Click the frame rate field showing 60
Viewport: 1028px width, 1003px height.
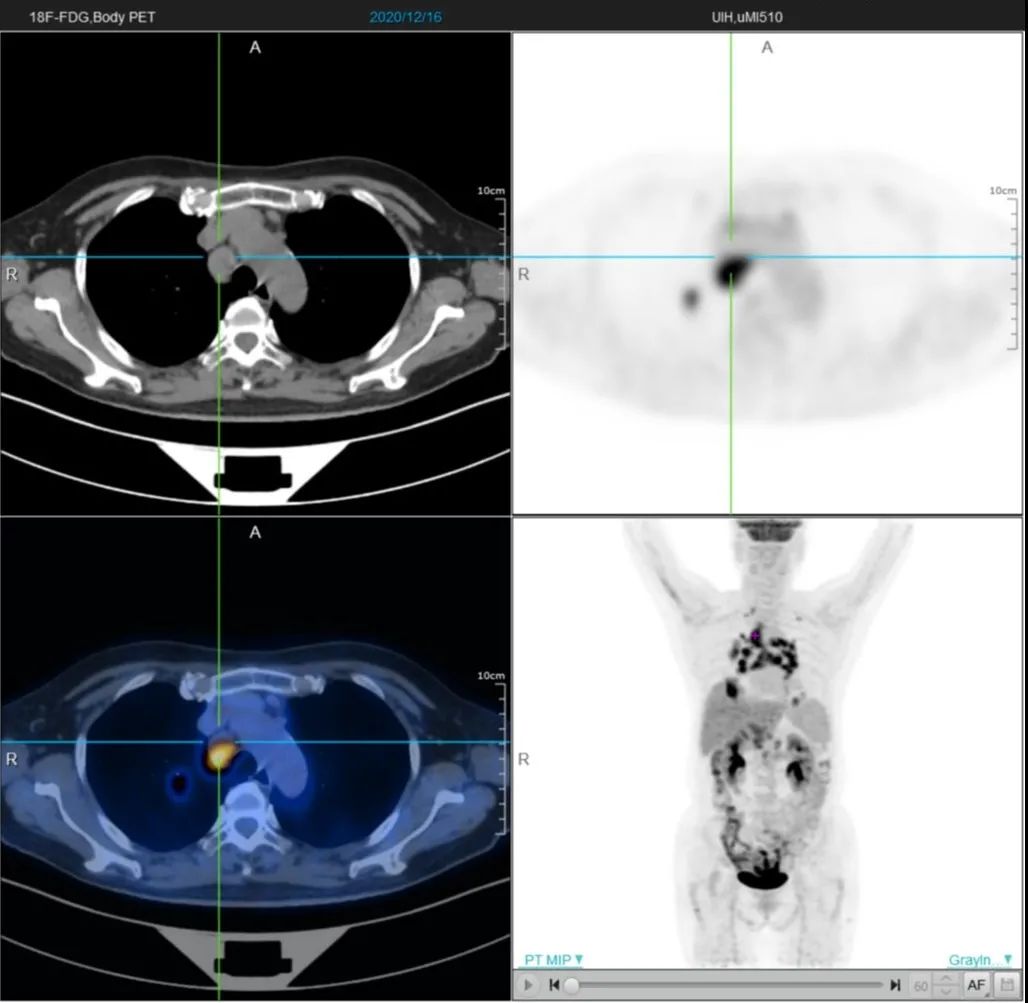(x=920, y=985)
